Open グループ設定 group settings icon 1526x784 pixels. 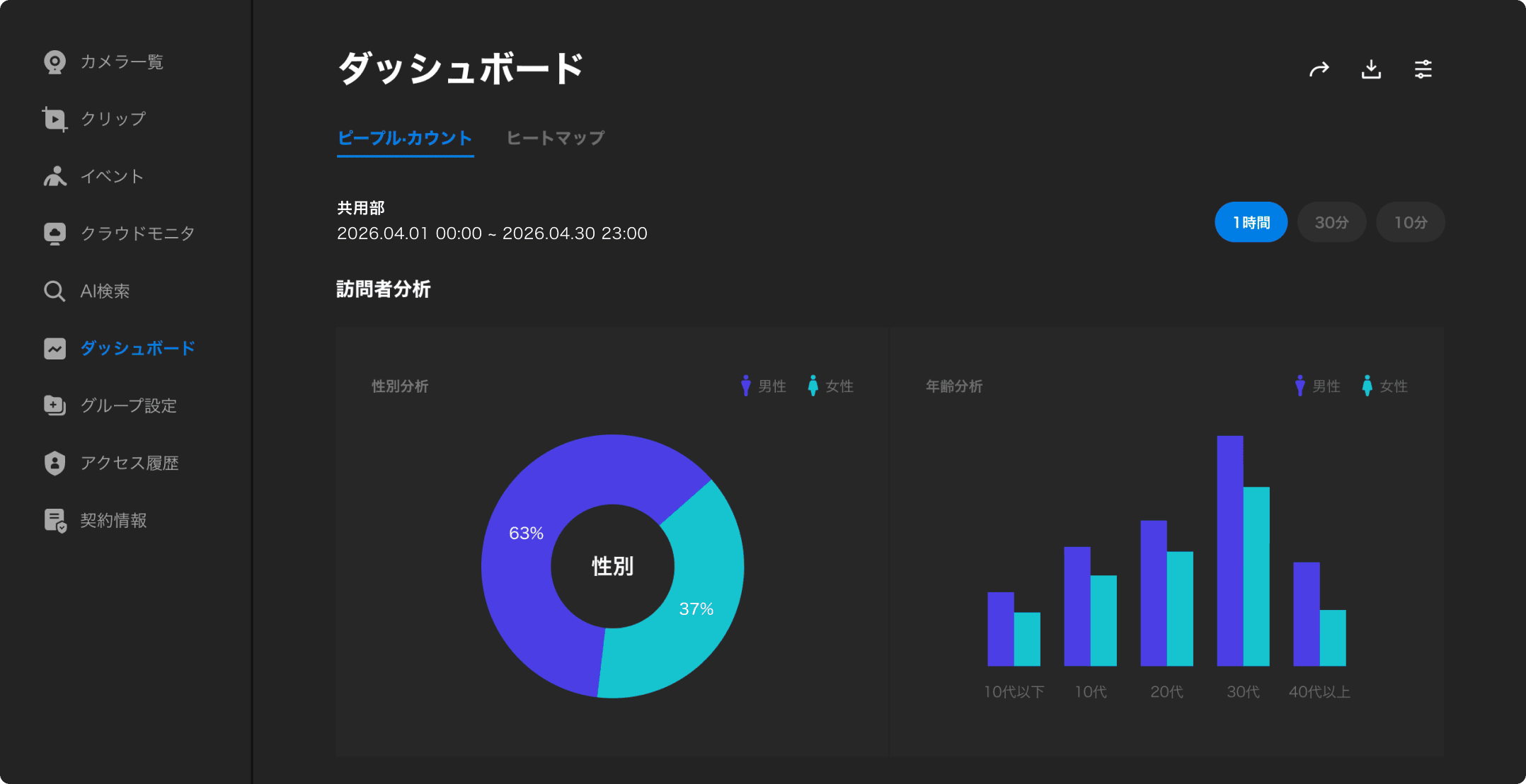[x=54, y=405]
